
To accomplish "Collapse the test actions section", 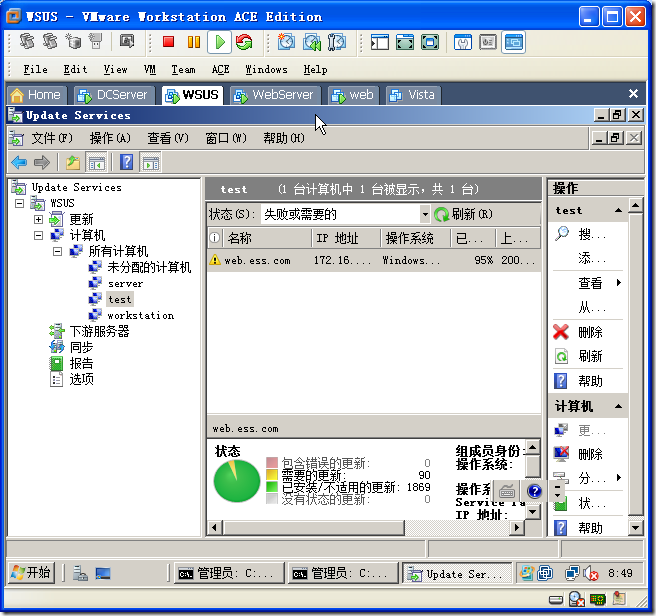I will [x=618, y=210].
